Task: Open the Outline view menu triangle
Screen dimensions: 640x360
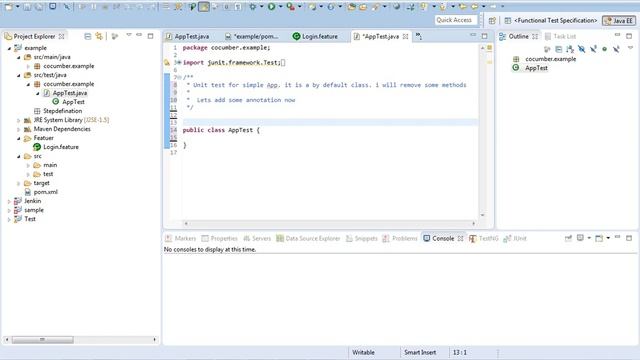Action: click(x=630, y=48)
